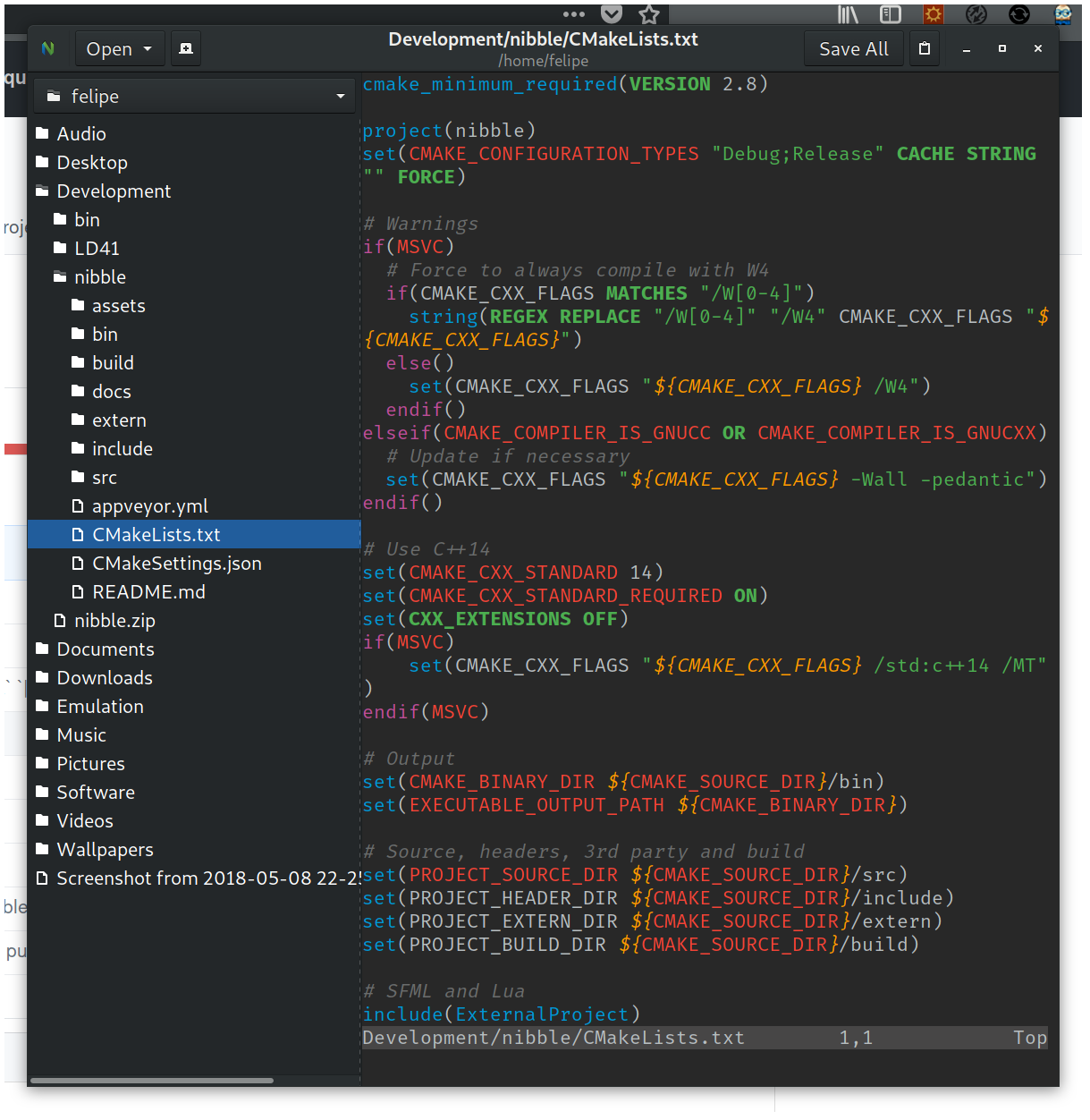Click the Save All button
This screenshot has width=1090, height=1120.
click(x=854, y=48)
